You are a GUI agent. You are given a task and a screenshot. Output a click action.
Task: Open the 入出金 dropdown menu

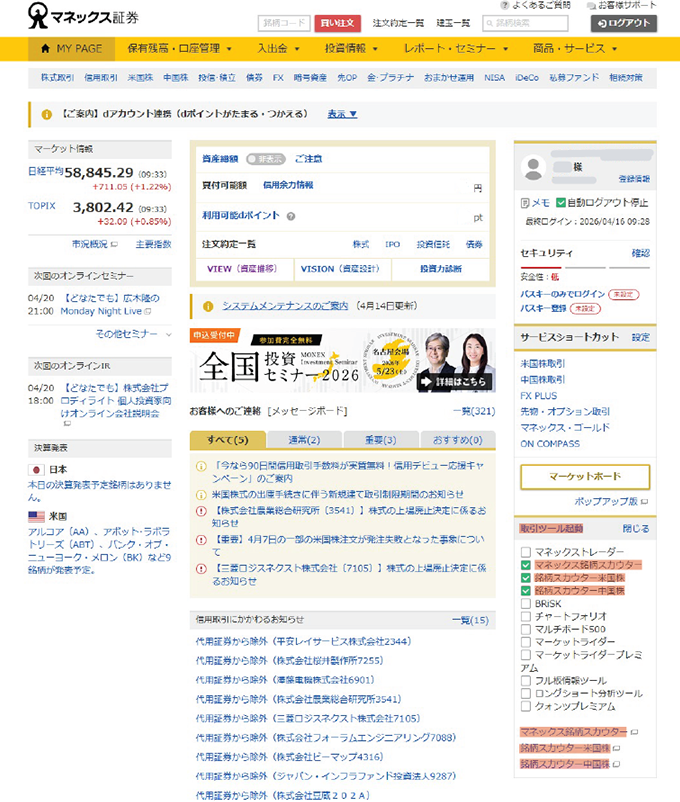[278, 49]
